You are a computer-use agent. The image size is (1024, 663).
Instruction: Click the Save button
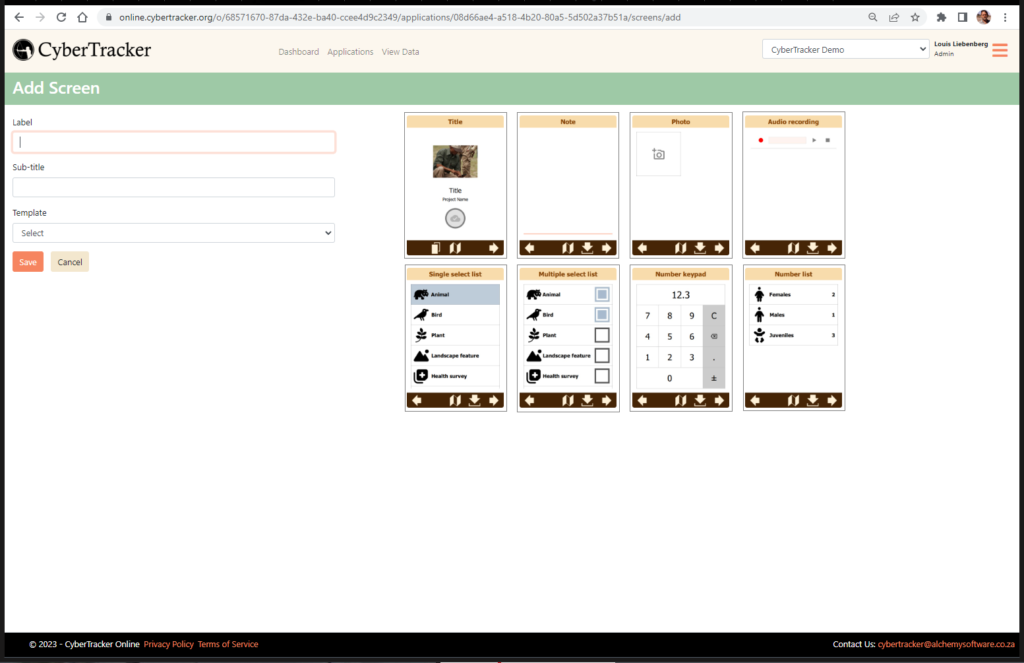point(28,262)
